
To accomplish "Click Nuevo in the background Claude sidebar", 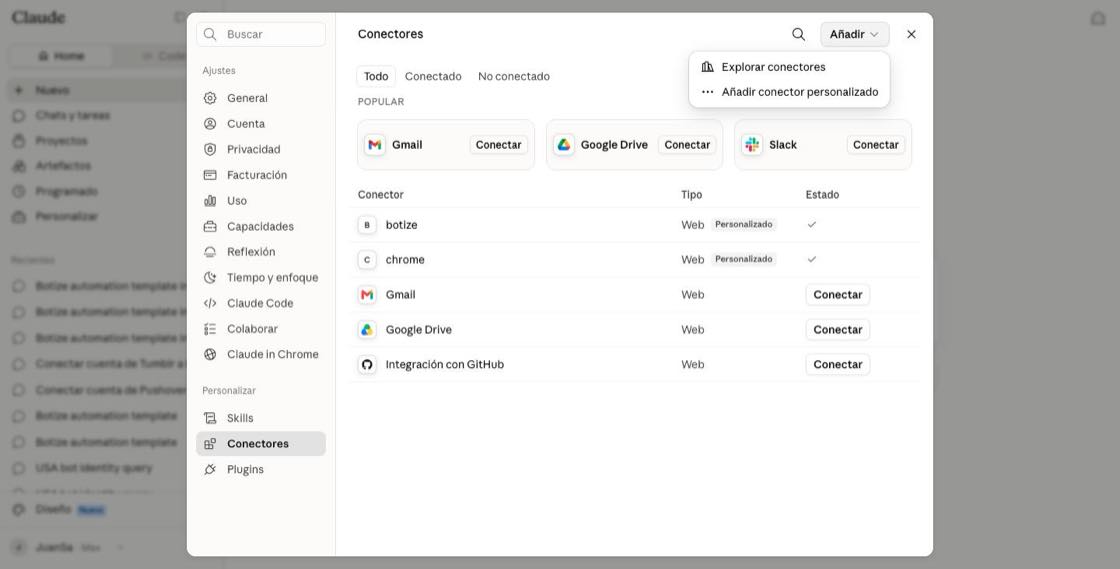I will (x=53, y=91).
